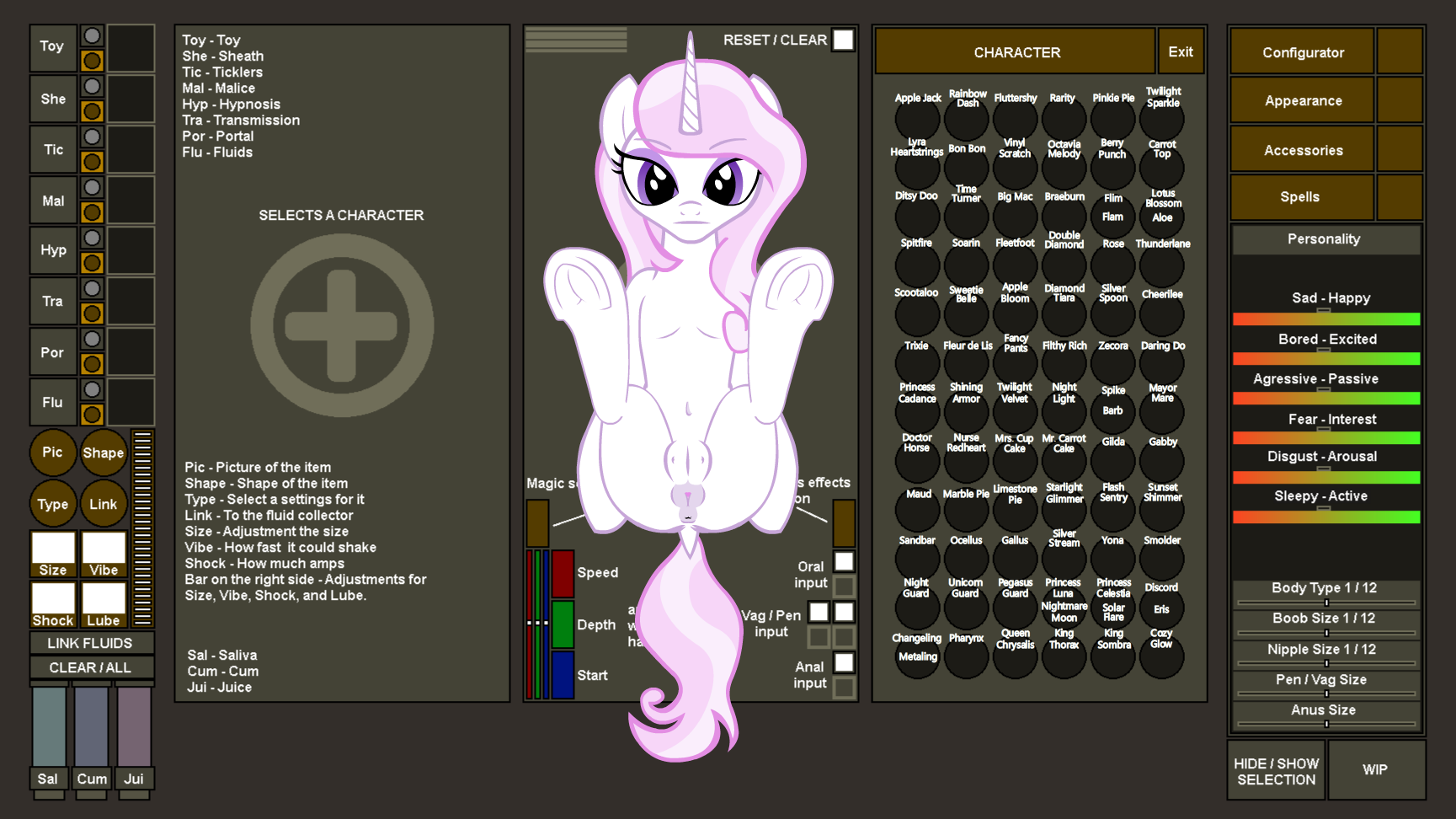Click the Personality header

coord(1325,239)
